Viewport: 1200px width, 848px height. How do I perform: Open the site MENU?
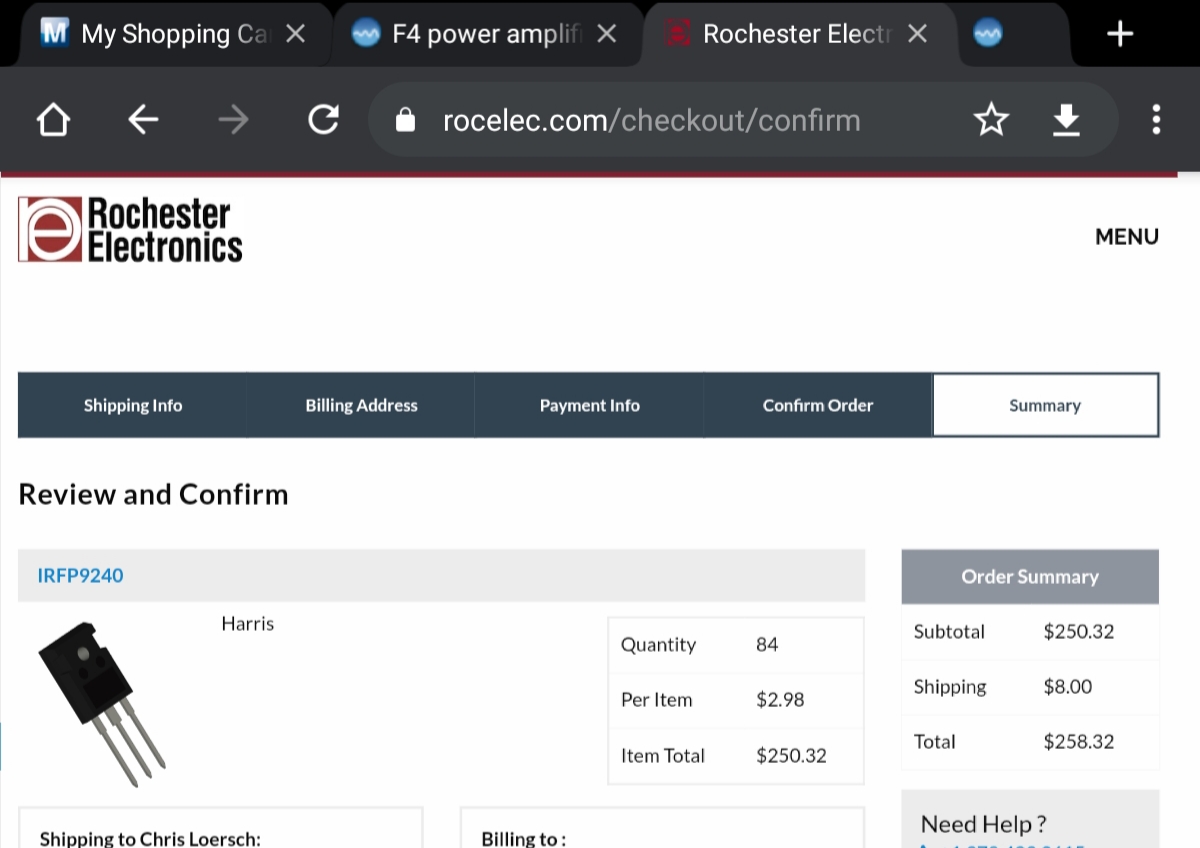pos(1127,237)
